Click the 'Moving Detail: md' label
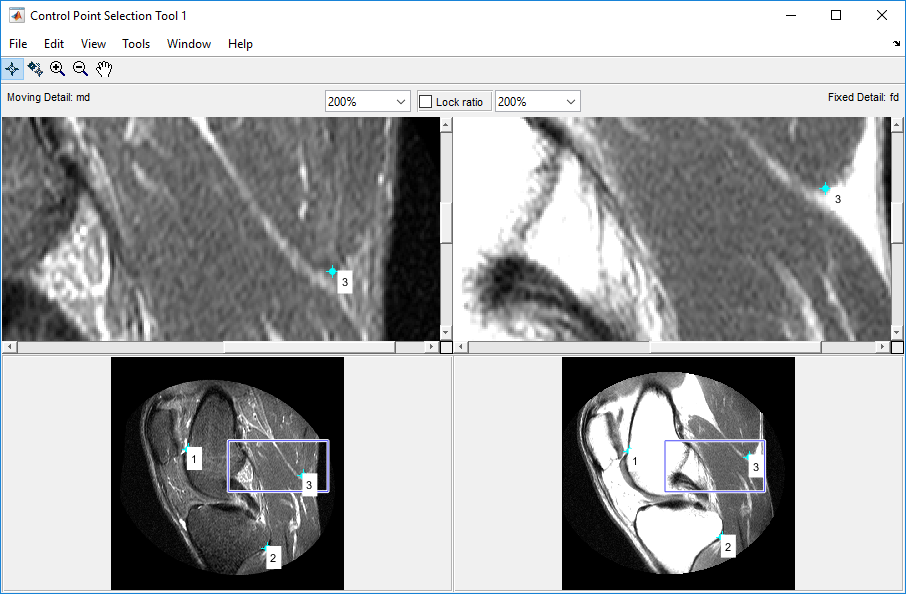The image size is (906, 594). pos(49,97)
